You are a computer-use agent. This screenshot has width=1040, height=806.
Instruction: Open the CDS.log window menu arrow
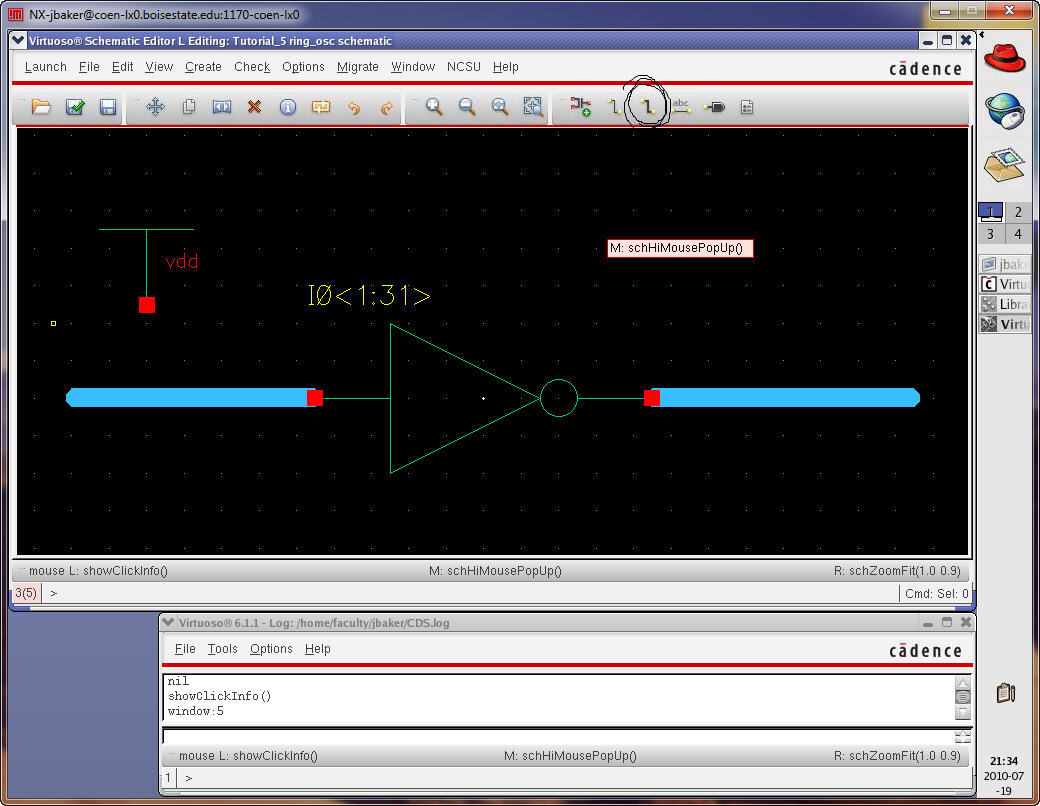[x=170, y=623]
